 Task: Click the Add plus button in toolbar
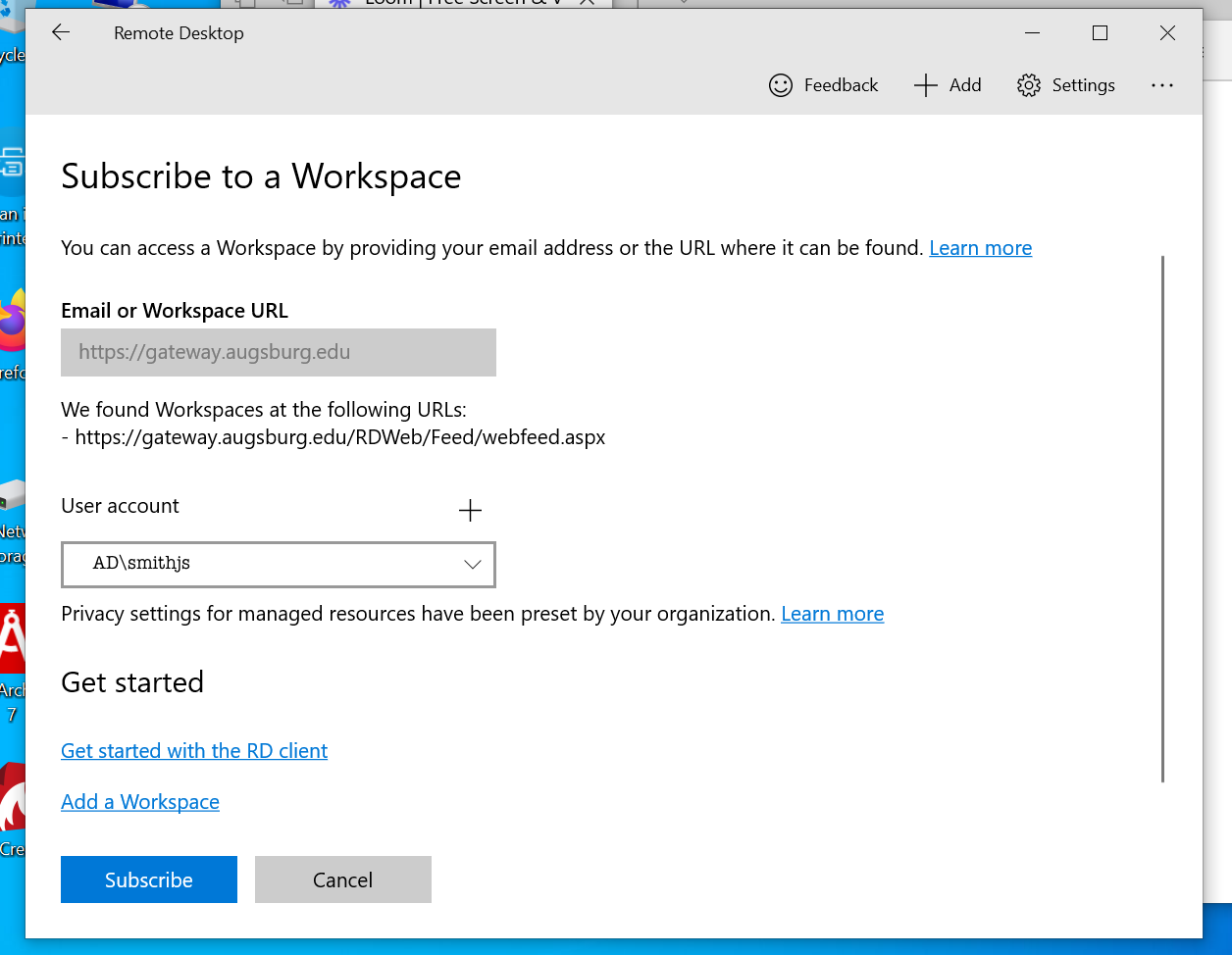tap(948, 85)
